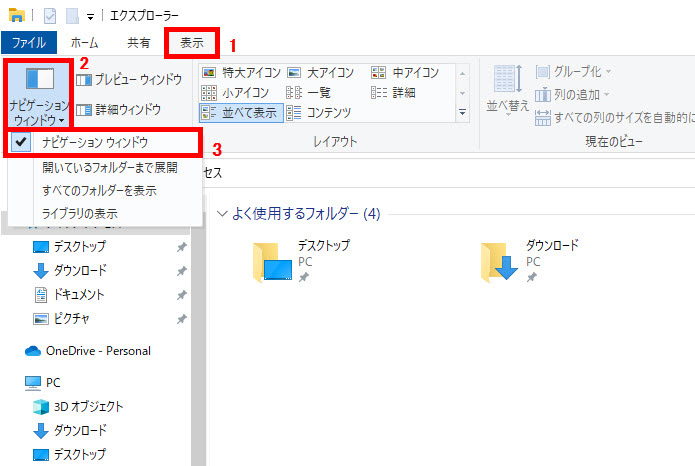Switch to 詳細 details layout
Image resolution: width=695 pixels, height=466 pixels.
pyautogui.click(x=399, y=92)
